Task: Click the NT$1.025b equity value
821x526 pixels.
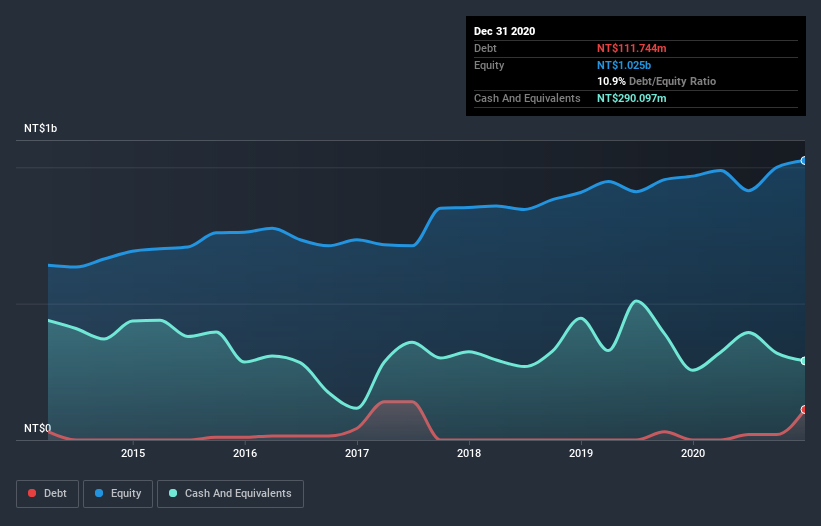Action: pos(624,65)
